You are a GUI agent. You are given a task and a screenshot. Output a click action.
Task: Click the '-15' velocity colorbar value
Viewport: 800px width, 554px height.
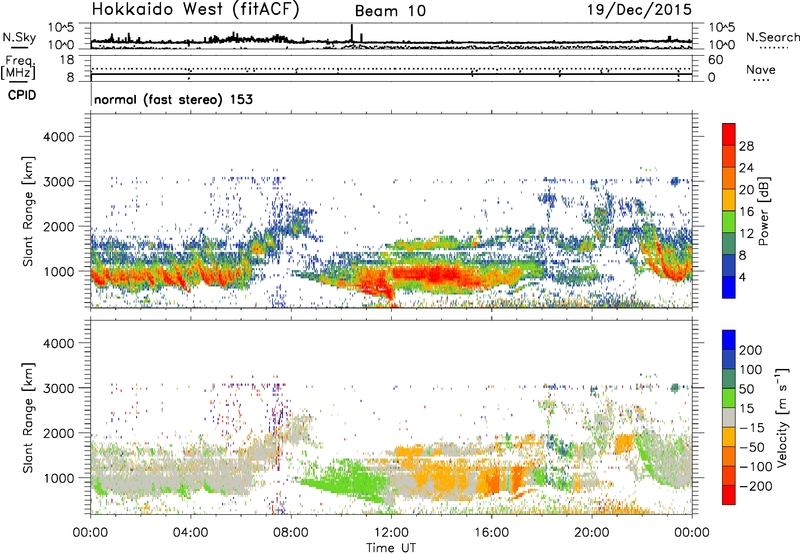pos(752,428)
